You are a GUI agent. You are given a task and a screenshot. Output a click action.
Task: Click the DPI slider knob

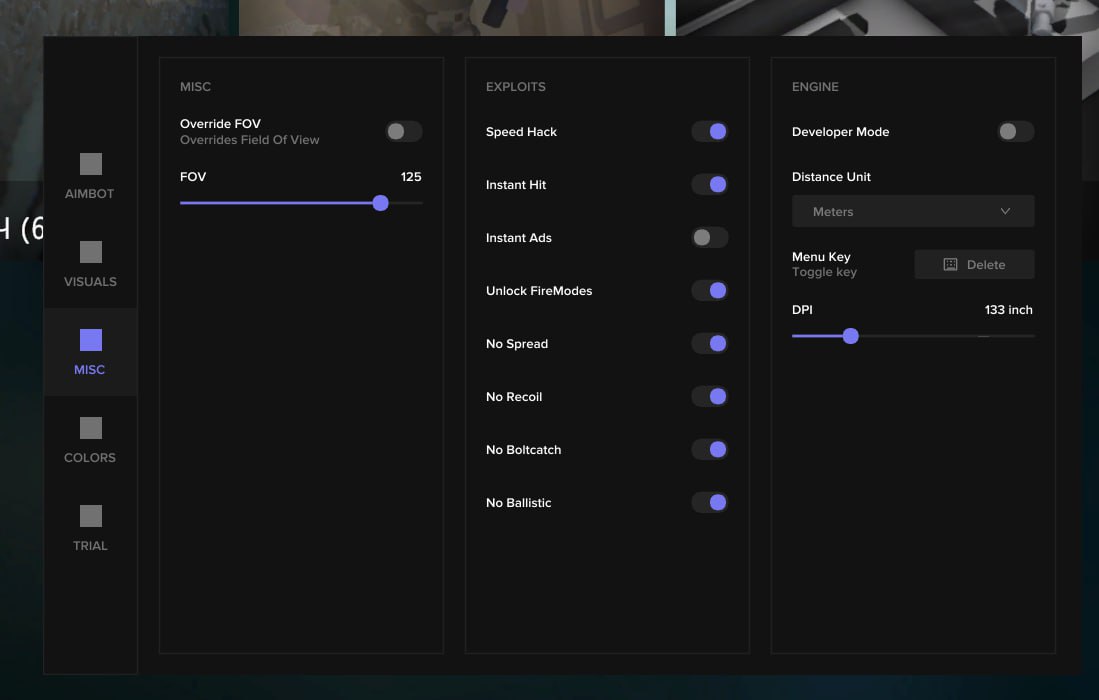850,336
